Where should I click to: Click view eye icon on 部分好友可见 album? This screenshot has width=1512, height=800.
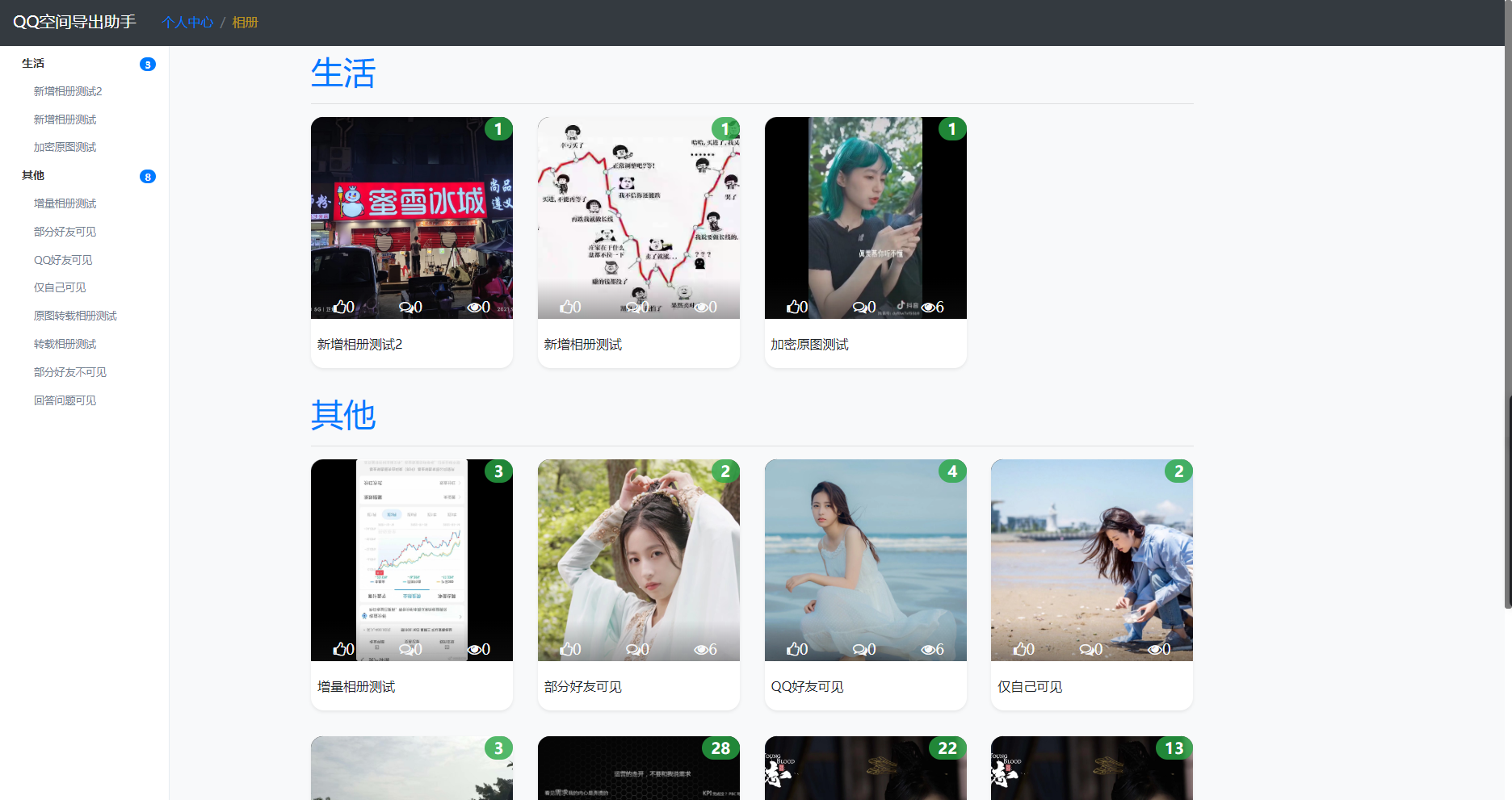pos(701,650)
